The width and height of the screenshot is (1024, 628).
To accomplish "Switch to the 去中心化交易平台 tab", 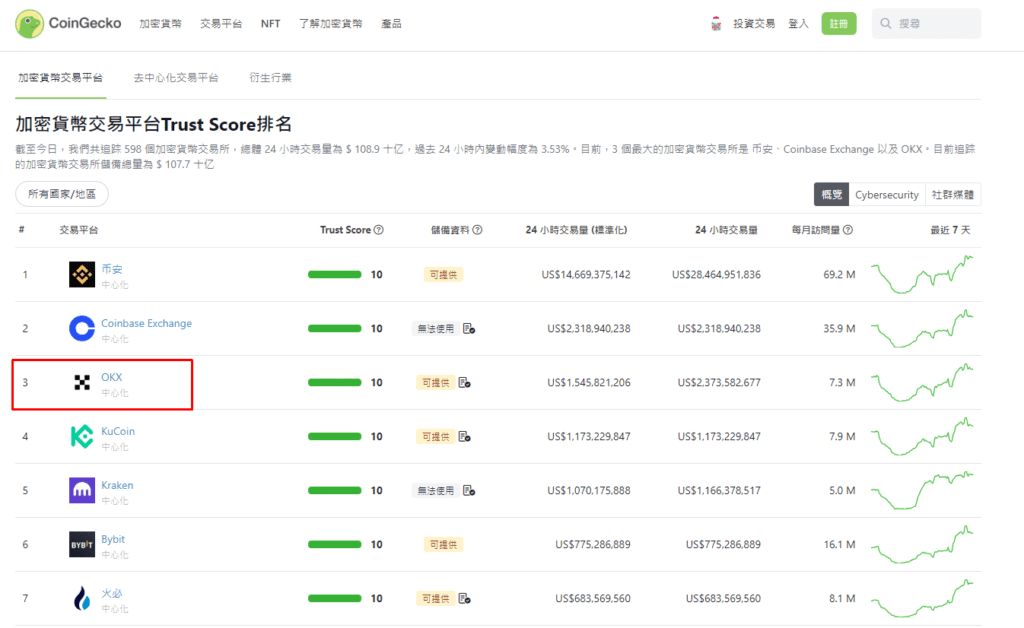I will coord(176,77).
